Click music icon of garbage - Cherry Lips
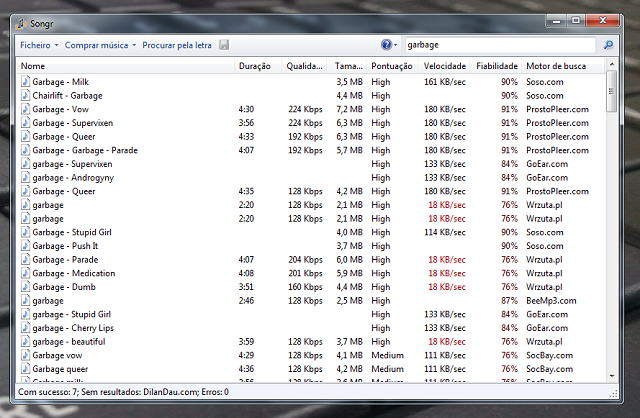640x418 pixels. tap(25, 328)
